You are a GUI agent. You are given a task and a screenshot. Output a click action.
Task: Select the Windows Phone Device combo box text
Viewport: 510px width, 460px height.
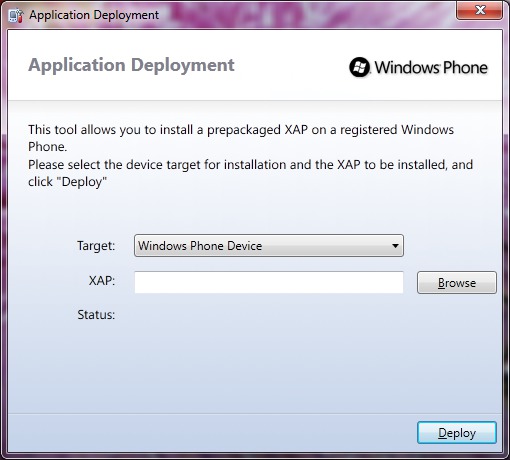(x=200, y=246)
